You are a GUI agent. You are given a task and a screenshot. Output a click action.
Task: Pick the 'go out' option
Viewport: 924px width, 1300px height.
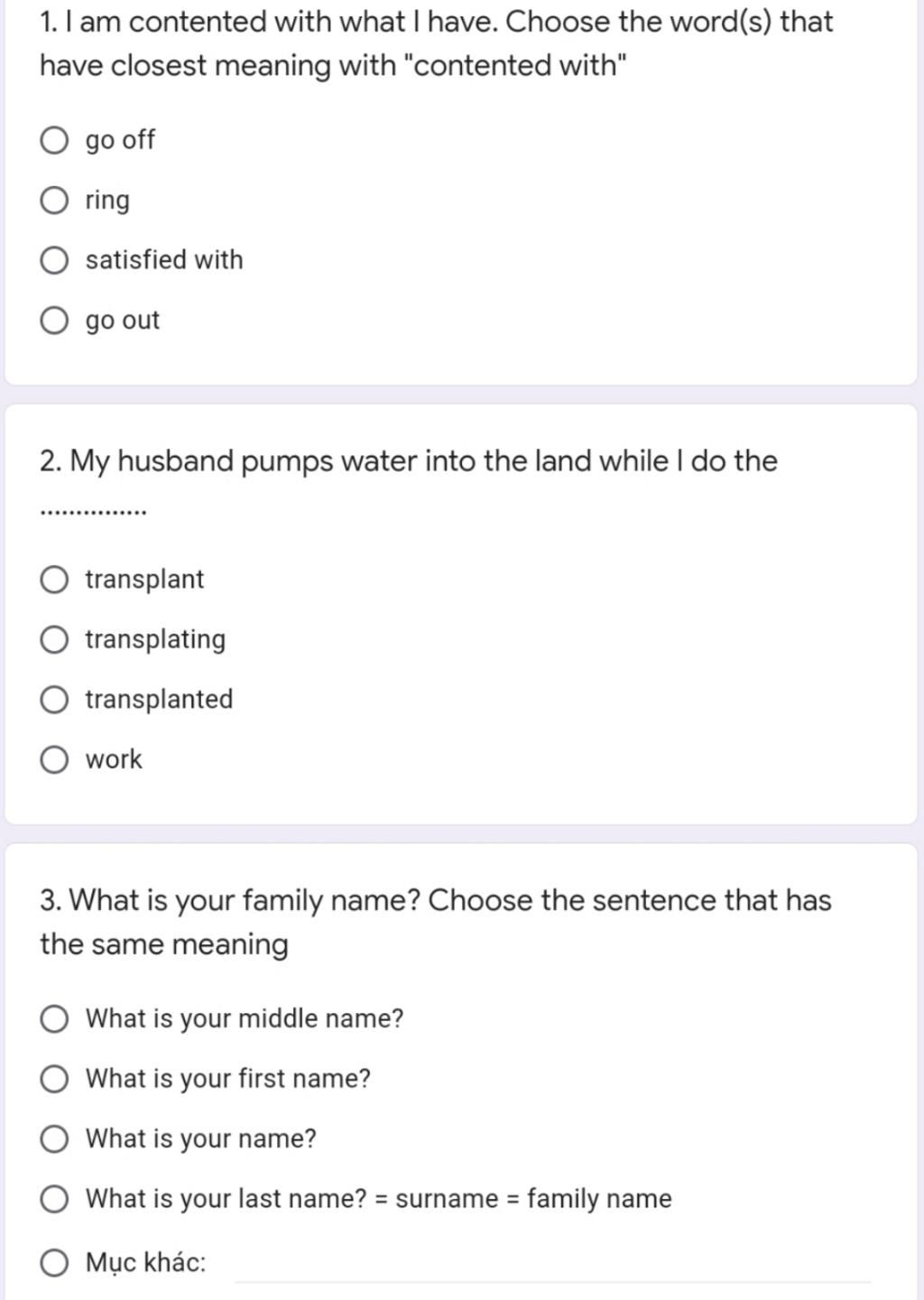pos(54,320)
